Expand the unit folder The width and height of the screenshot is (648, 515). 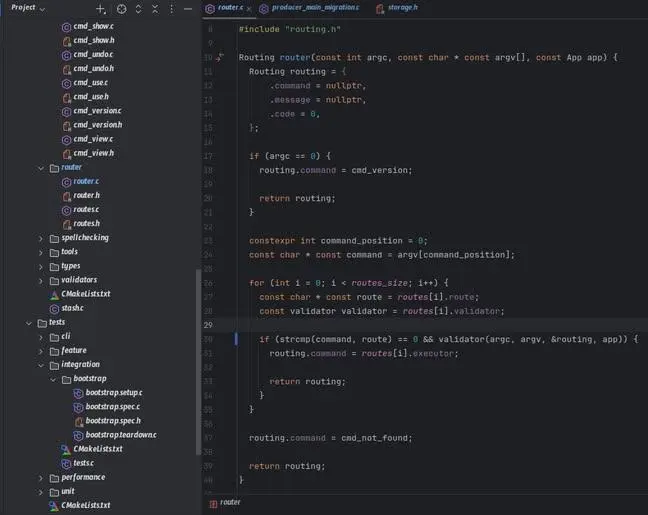(x=41, y=492)
